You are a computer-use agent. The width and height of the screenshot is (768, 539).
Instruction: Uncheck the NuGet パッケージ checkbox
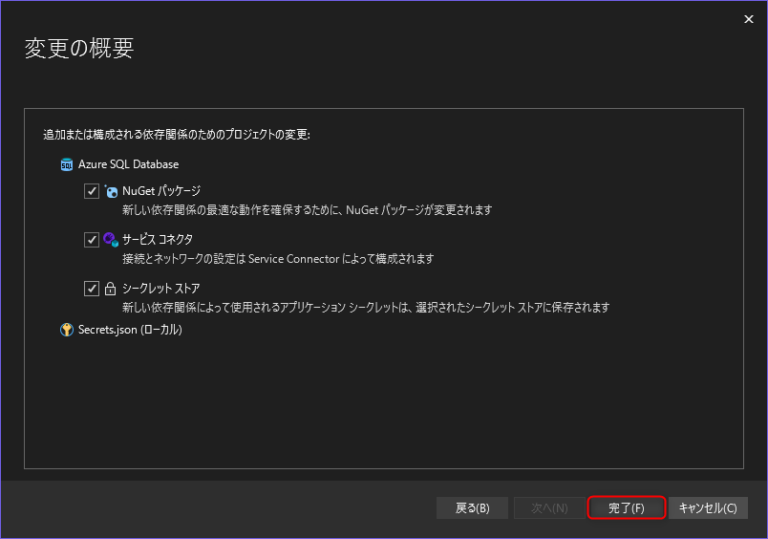tap(92, 191)
